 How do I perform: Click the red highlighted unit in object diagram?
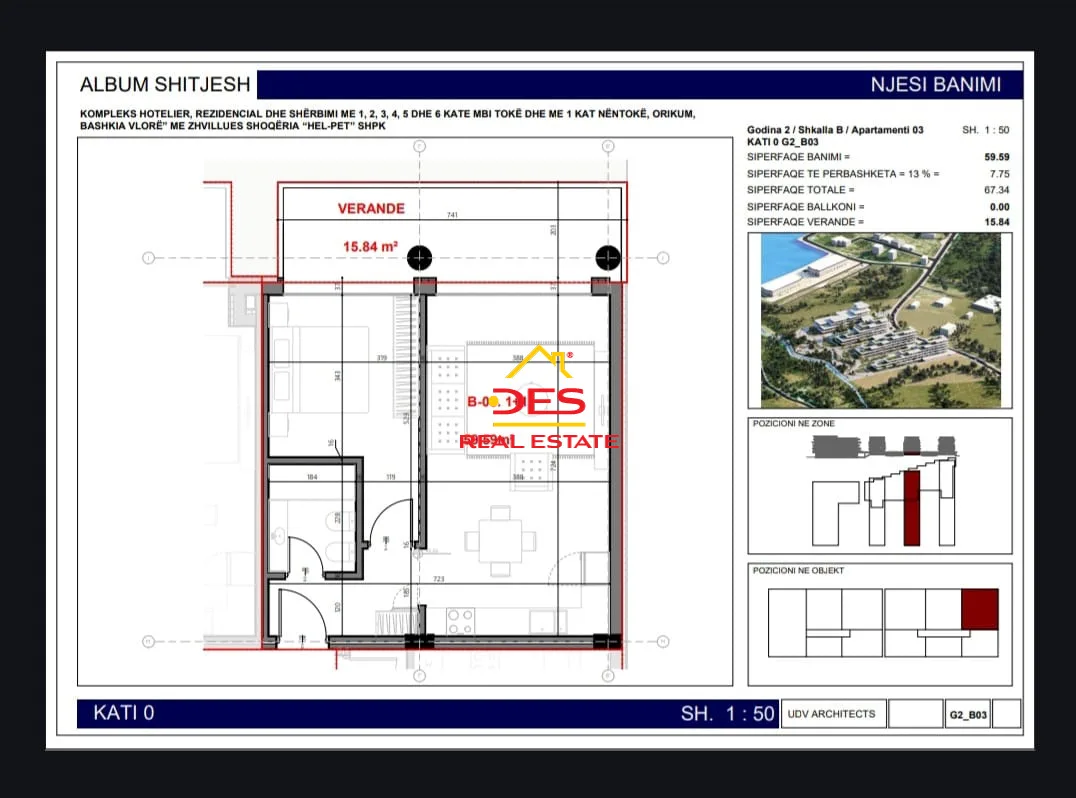point(979,609)
